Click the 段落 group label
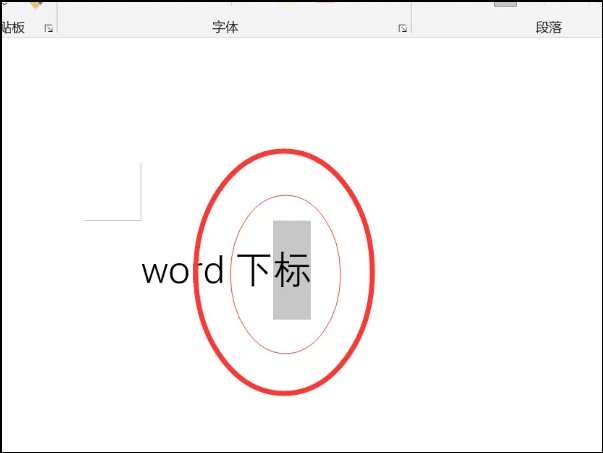Viewport: 603px width, 453px height. coord(549,27)
